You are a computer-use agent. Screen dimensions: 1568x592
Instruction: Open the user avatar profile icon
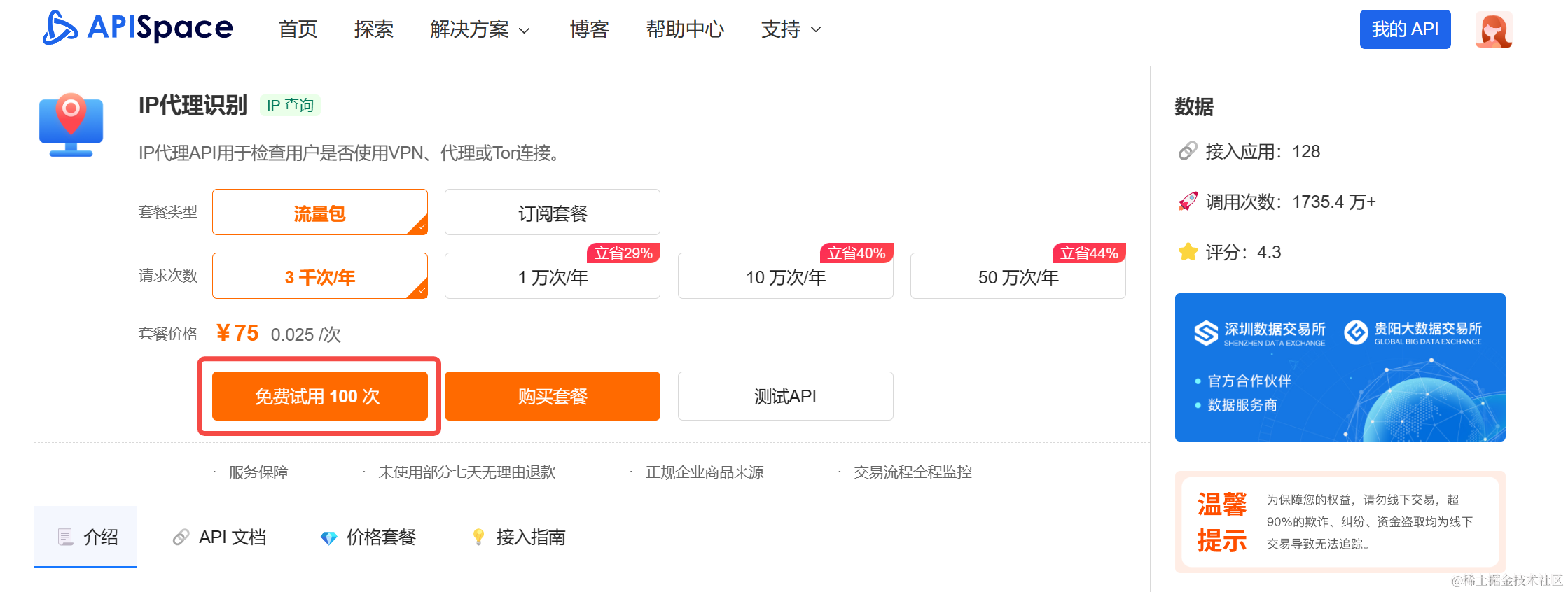click(1493, 29)
